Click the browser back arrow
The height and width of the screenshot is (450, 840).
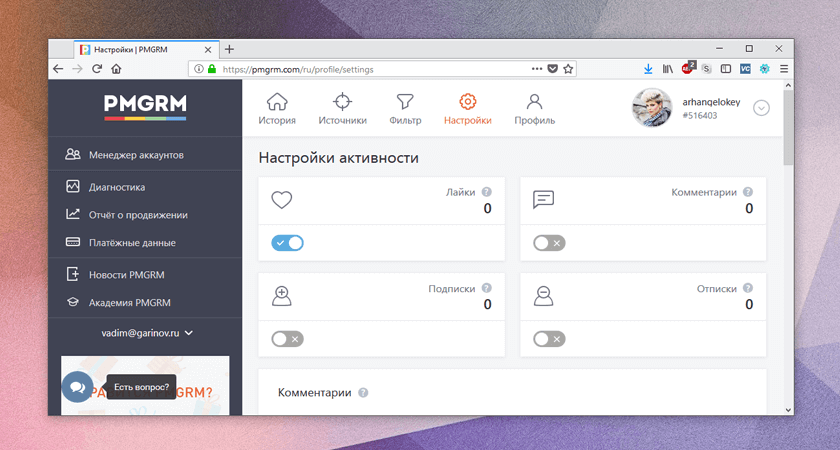58,69
